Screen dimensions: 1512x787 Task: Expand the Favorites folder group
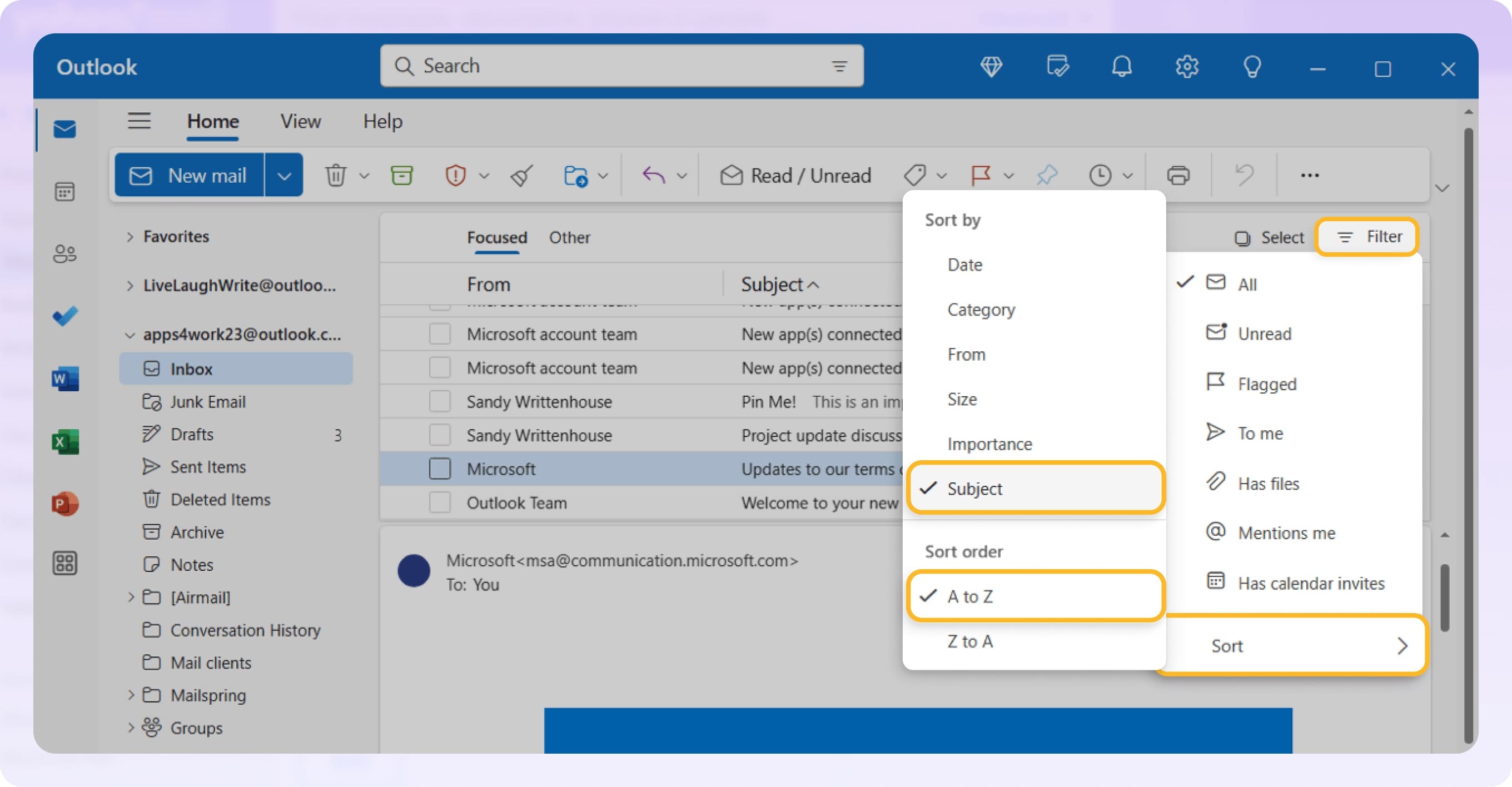130,237
